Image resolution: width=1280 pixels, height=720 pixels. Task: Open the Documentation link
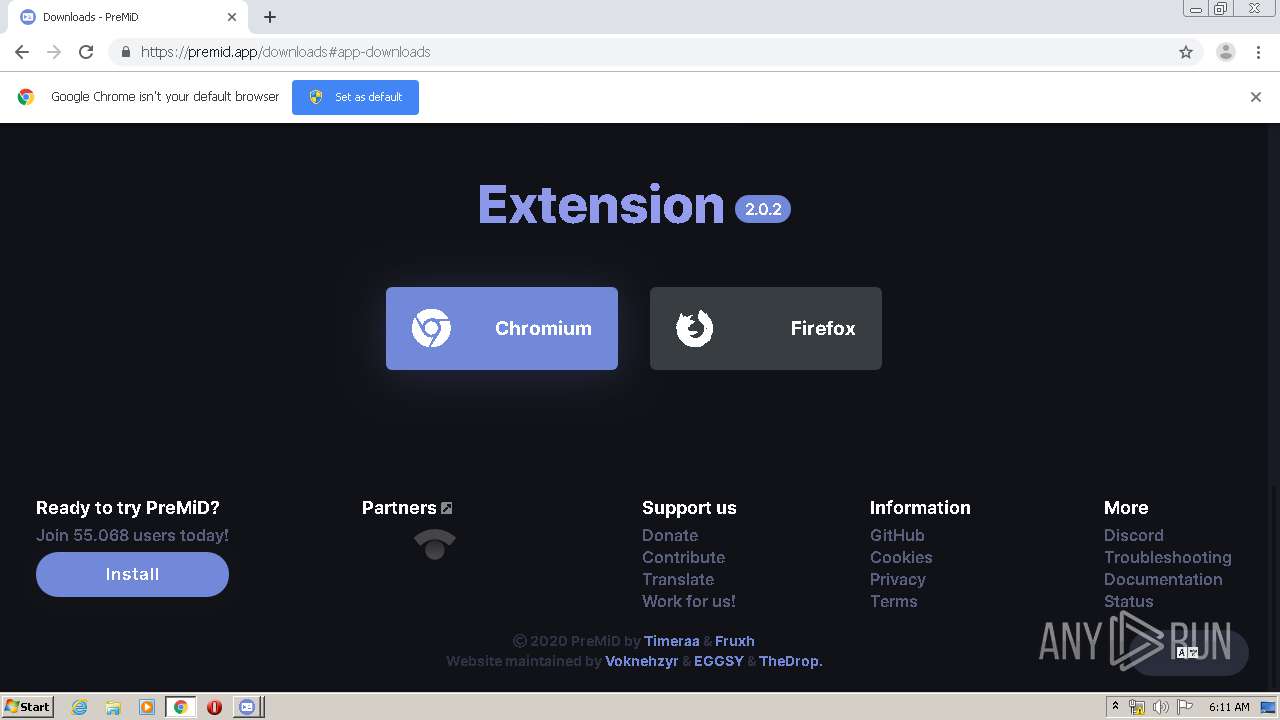(x=1163, y=579)
